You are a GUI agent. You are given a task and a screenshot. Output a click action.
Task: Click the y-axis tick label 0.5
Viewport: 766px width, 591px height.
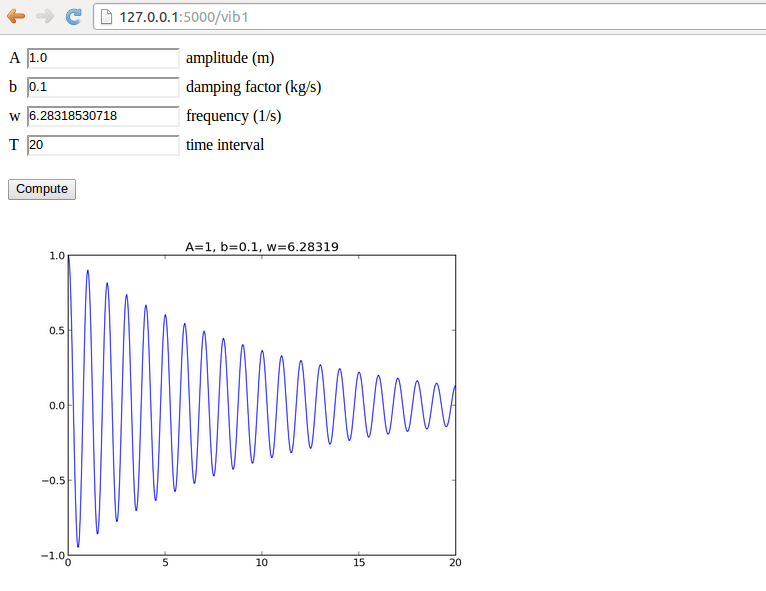(57, 331)
